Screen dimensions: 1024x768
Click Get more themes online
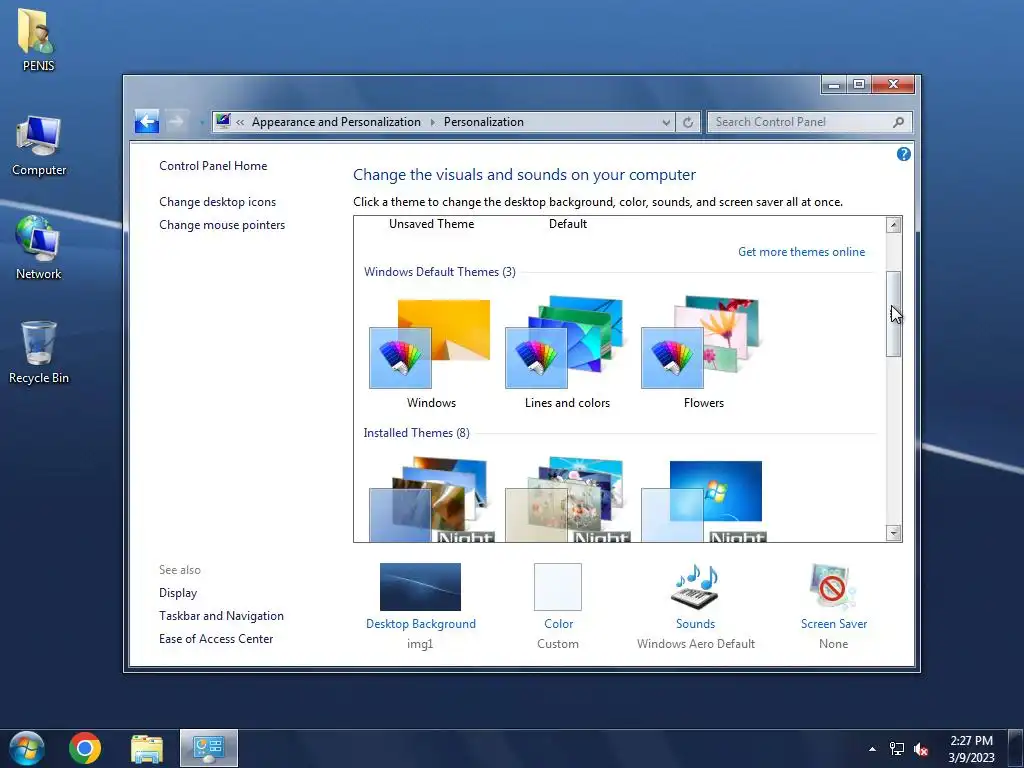[x=801, y=252]
